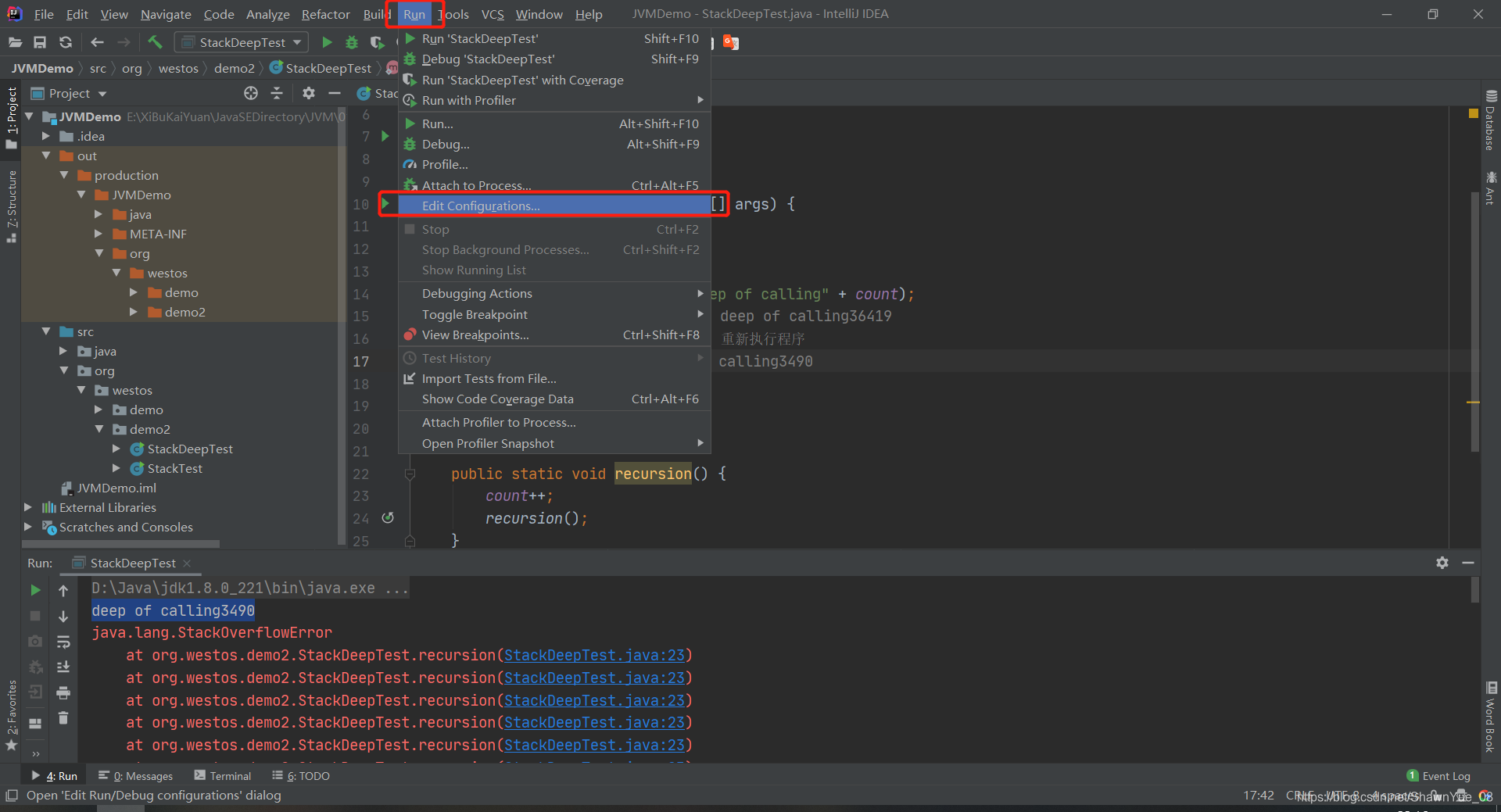
Task: Select Run 'StackDeepTest' menu entry
Action: point(554,38)
